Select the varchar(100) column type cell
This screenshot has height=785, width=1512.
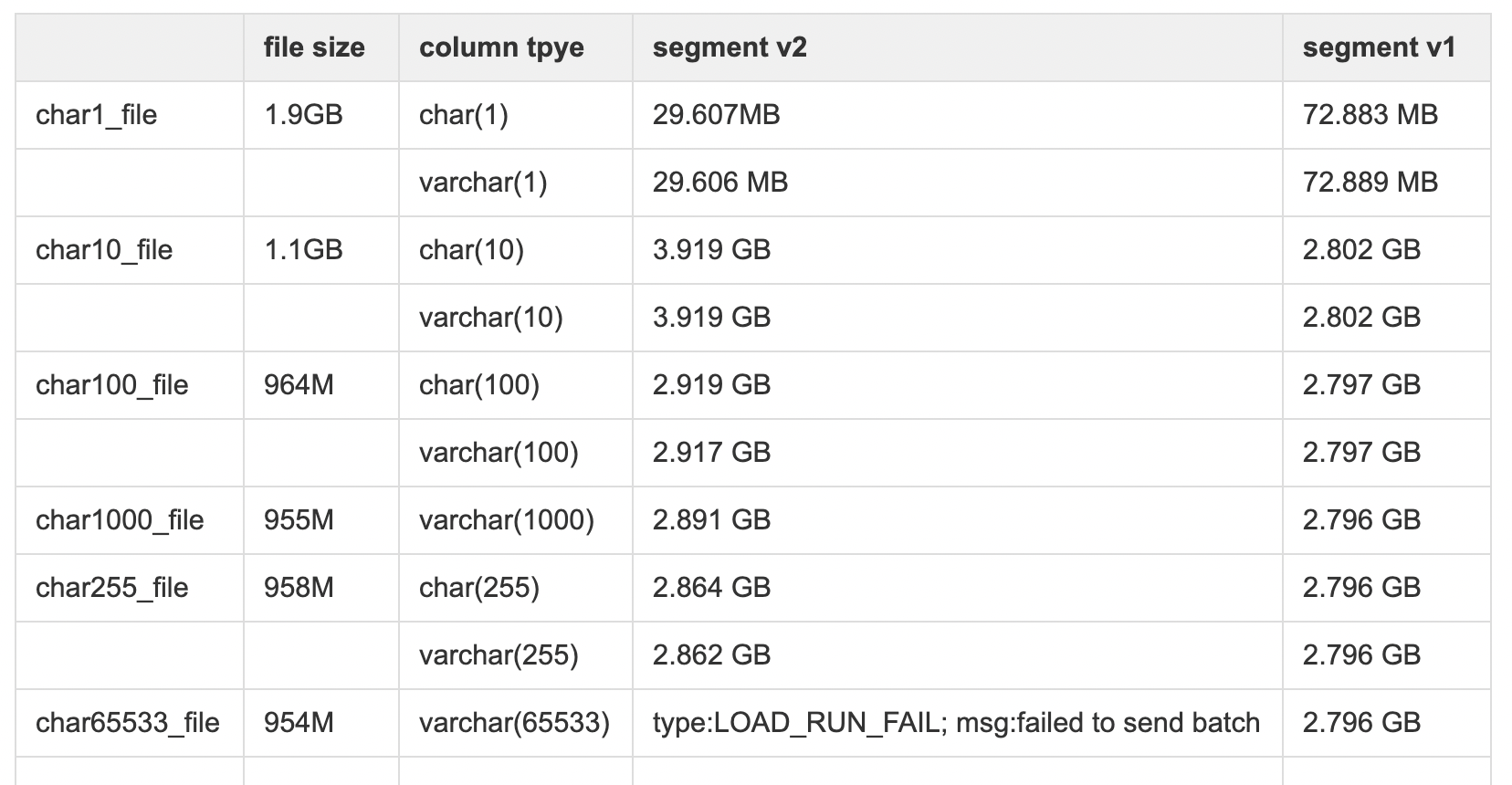click(x=499, y=453)
